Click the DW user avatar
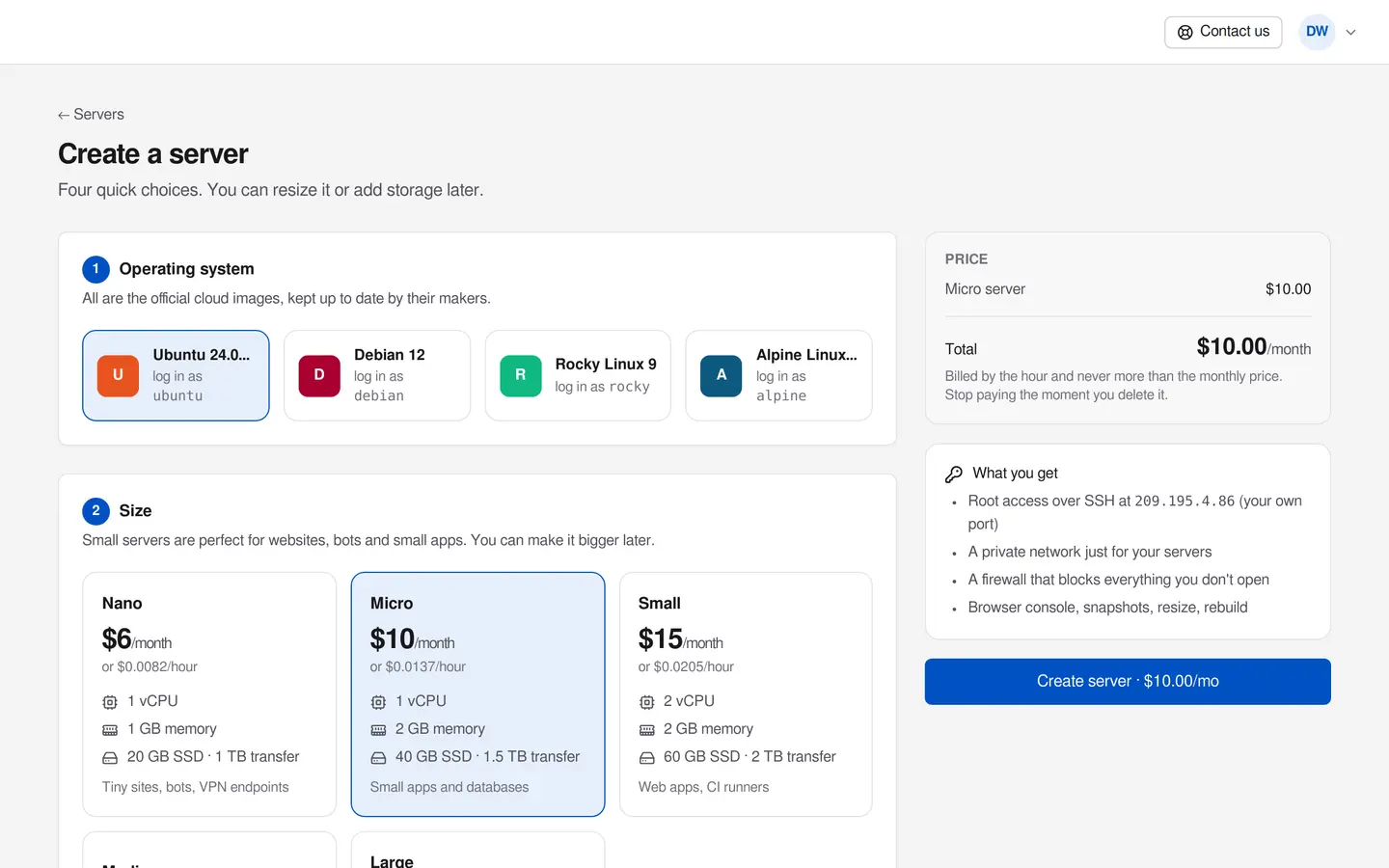1389x868 pixels. 1317,32
